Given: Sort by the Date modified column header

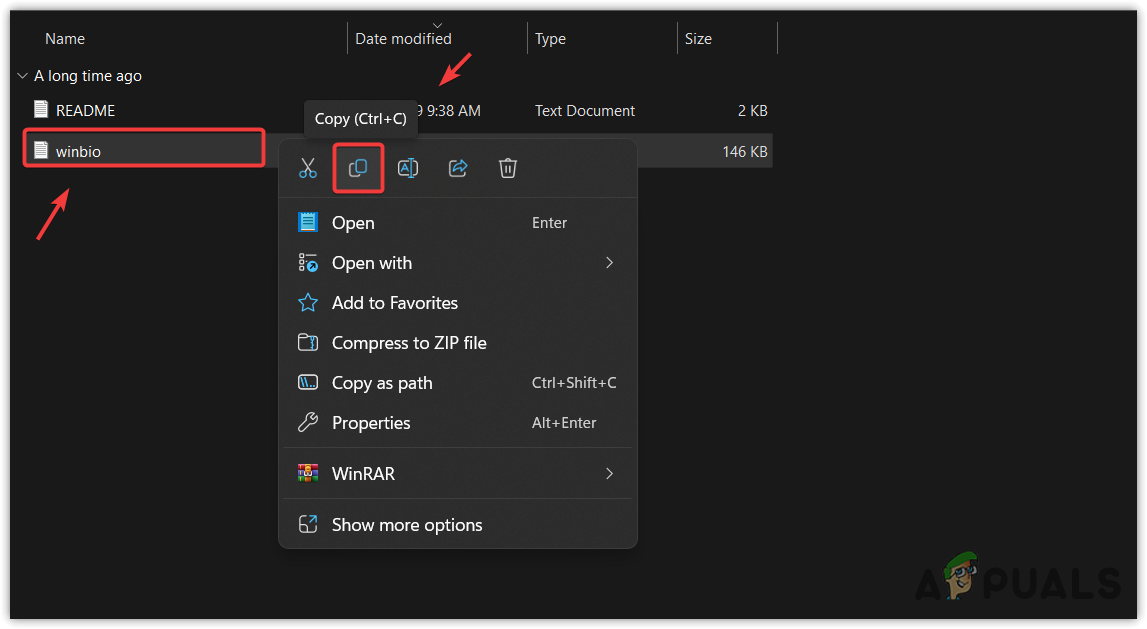Looking at the screenshot, I should point(403,39).
